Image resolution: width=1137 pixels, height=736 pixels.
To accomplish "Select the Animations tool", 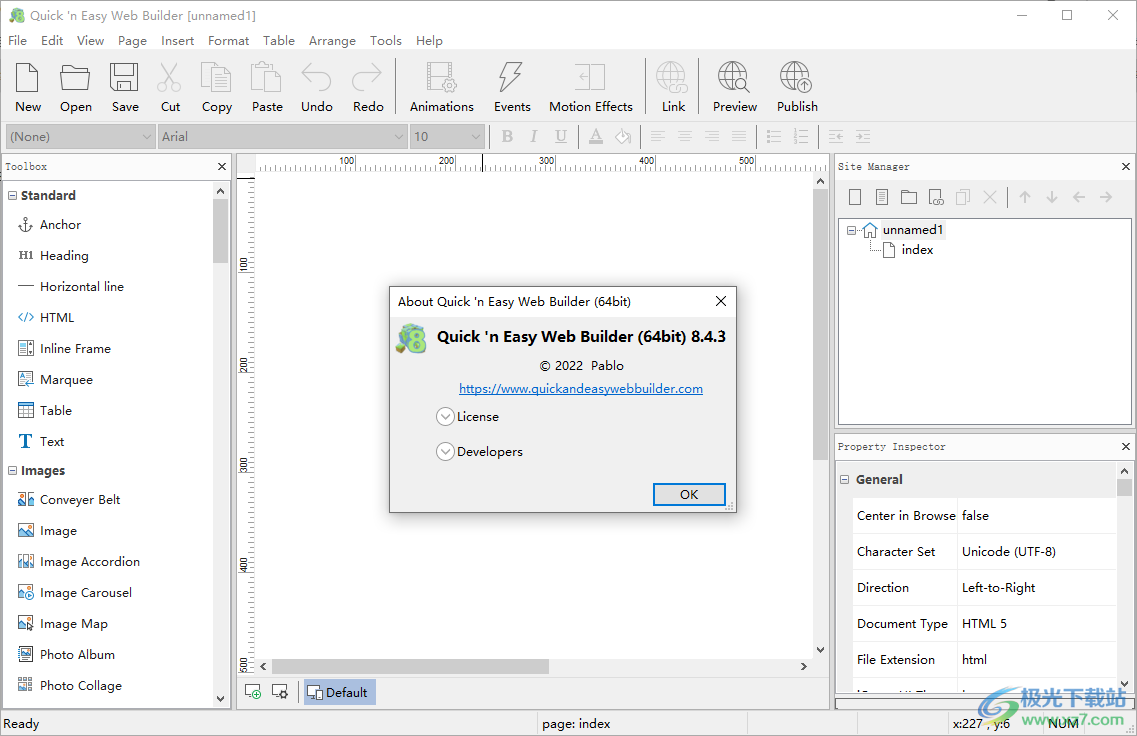I will coord(441,86).
